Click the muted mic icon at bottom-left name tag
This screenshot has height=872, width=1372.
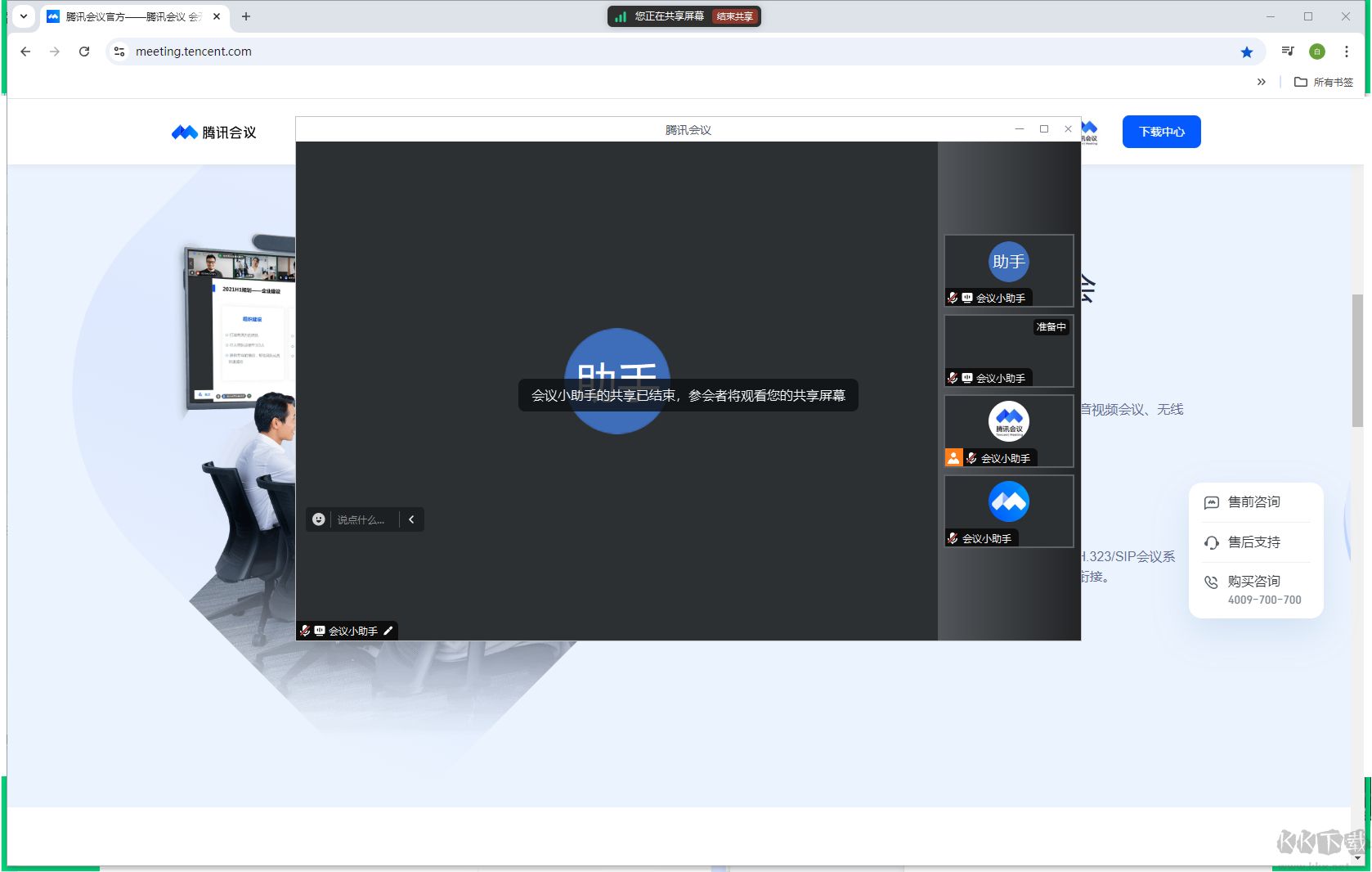coord(305,631)
